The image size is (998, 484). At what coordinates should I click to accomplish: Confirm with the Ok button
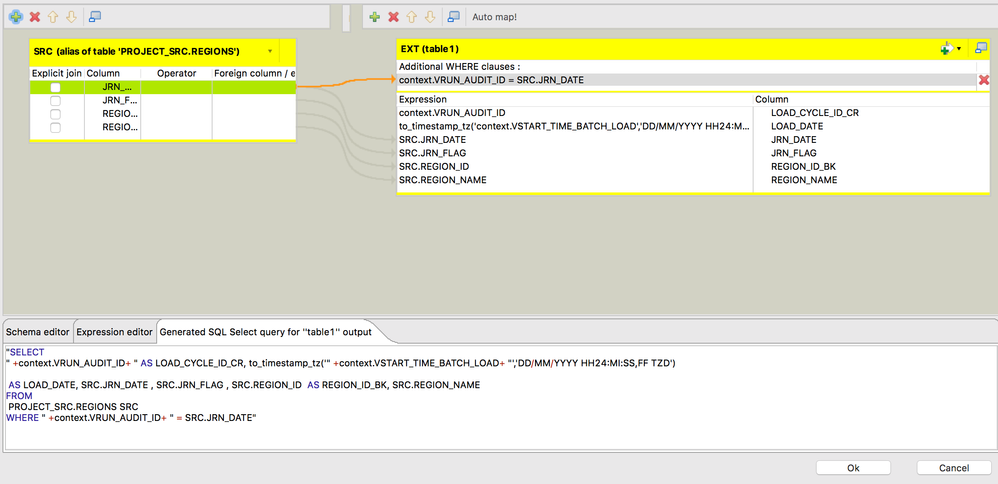(x=853, y=467)
